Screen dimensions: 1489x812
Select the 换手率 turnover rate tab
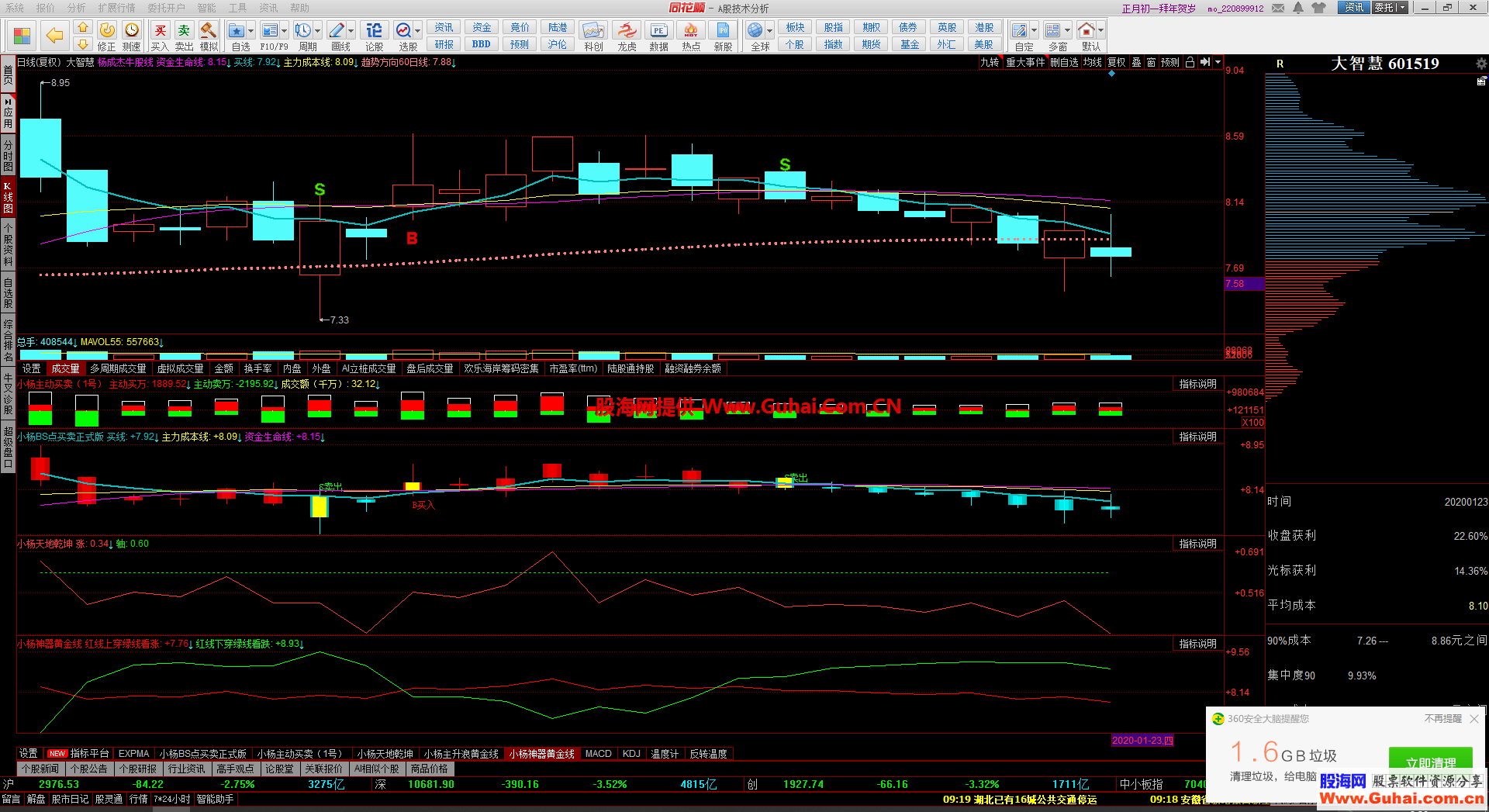coord(257,369)
